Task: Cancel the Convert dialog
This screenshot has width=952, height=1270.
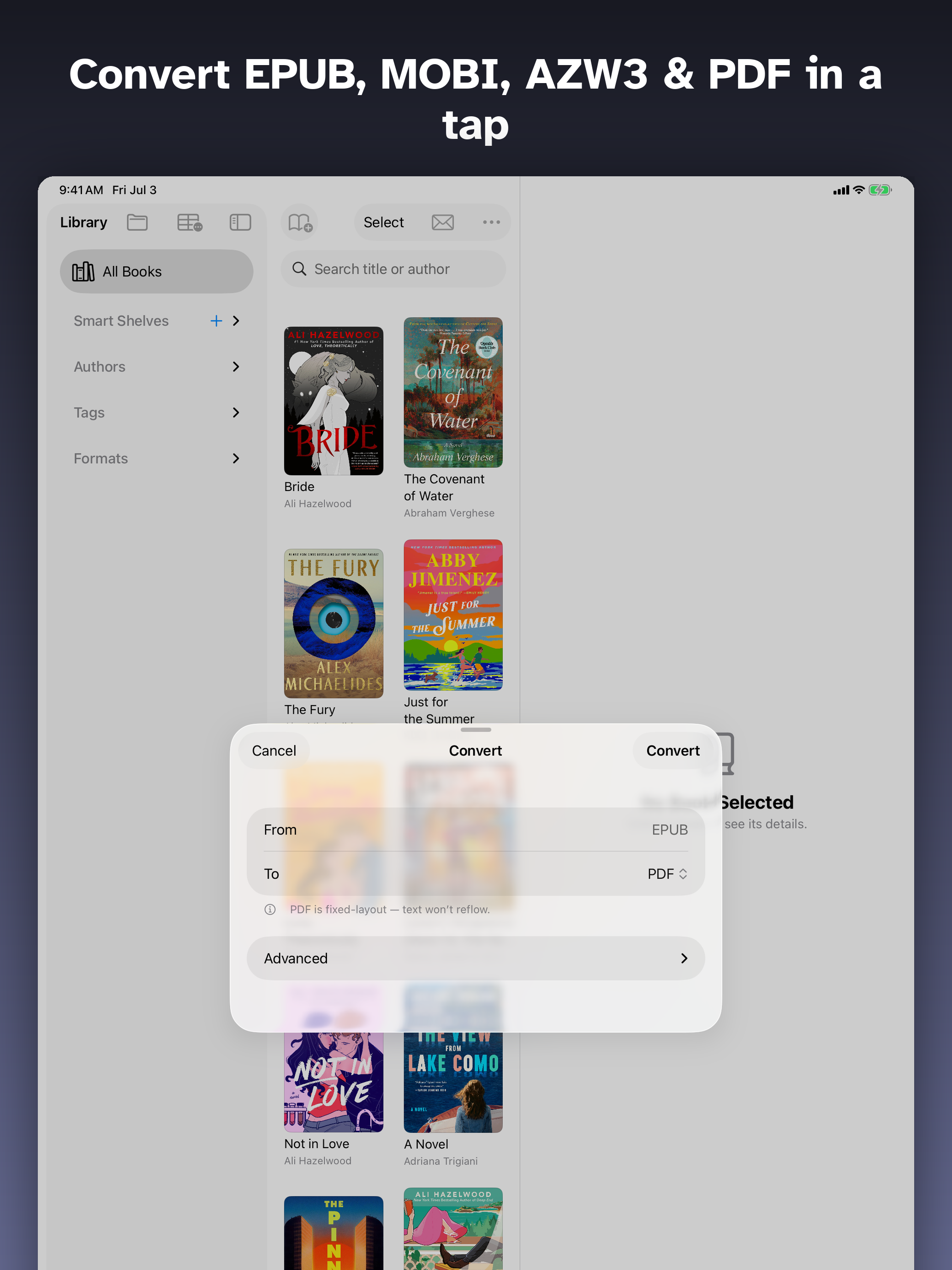Action: point(274,751)
